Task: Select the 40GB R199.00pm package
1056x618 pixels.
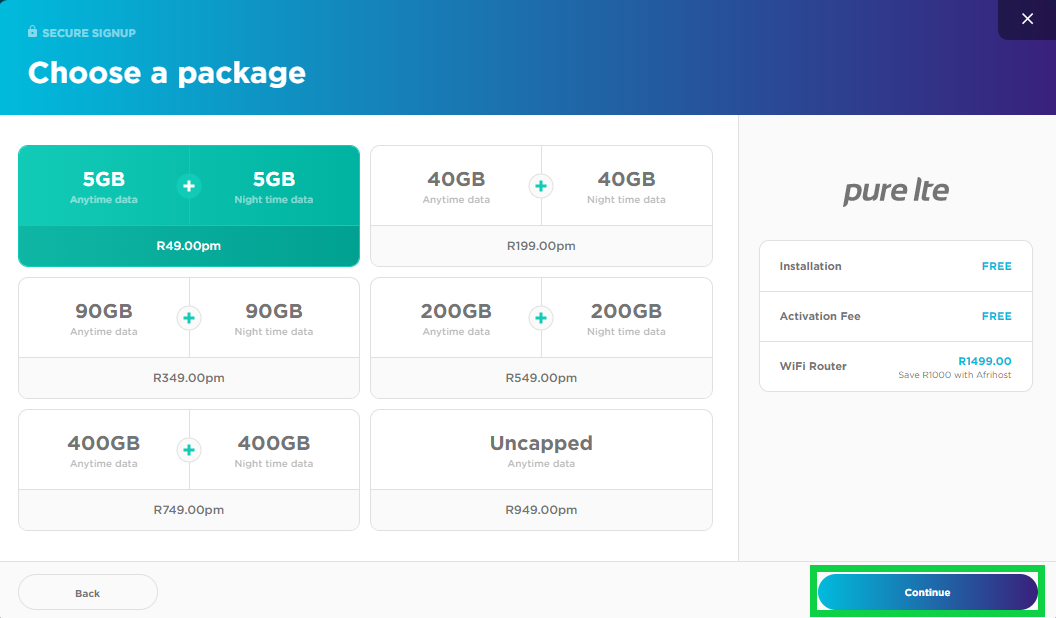Action: pyautogui.click(x=541, y=246)
